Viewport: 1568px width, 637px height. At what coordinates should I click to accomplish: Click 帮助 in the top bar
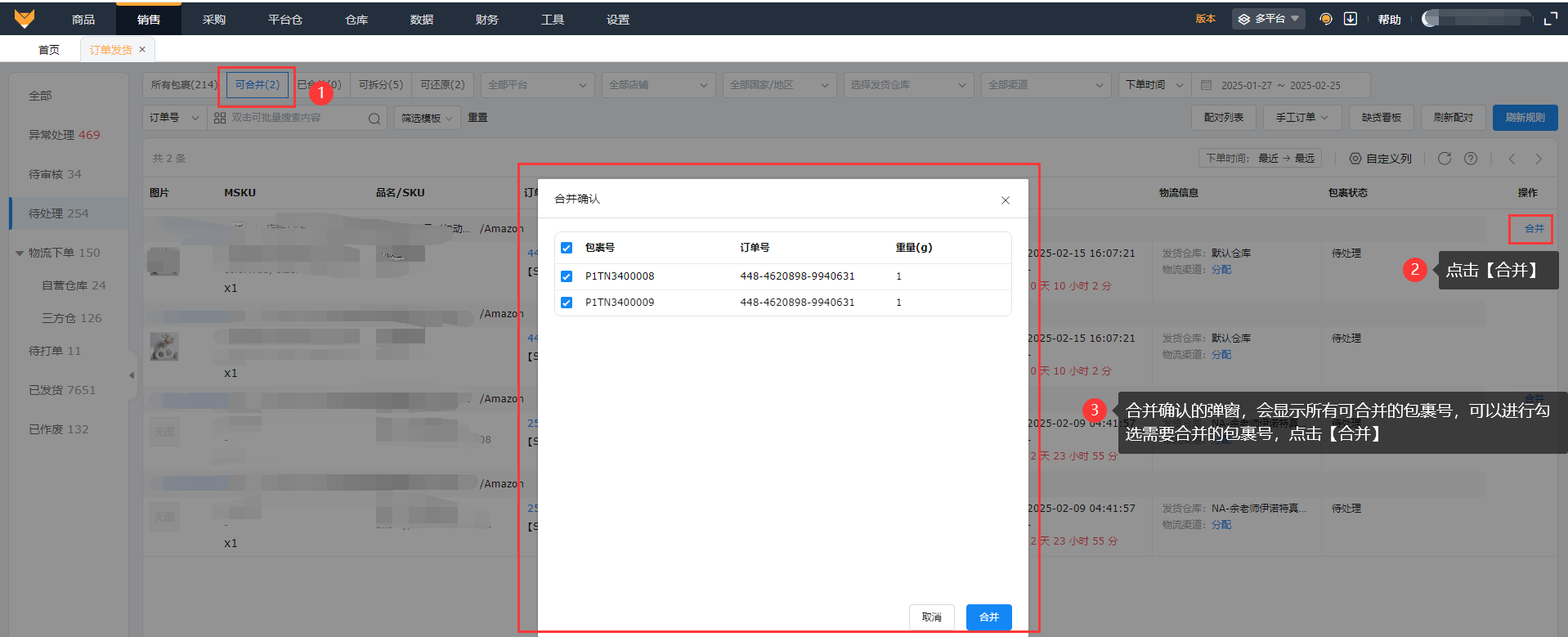coord(1390,20)
